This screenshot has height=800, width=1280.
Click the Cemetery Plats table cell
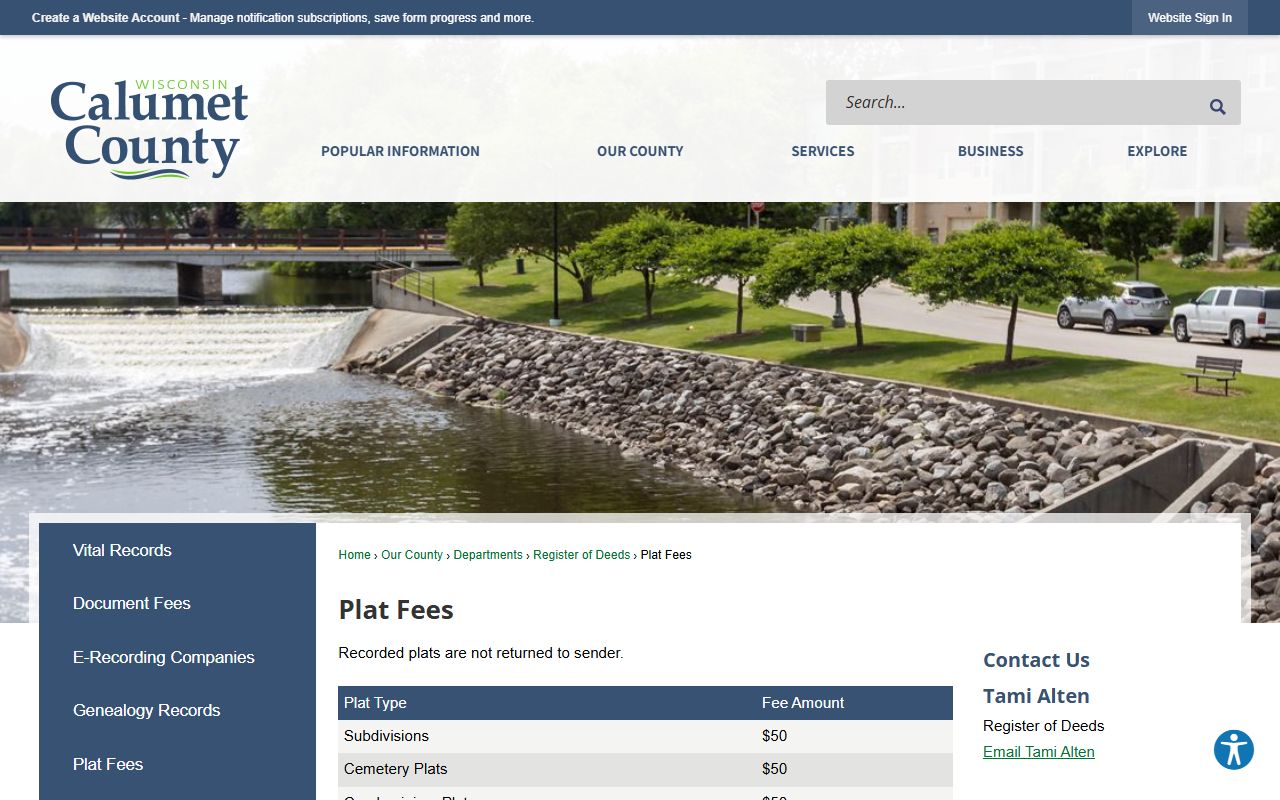547,769
